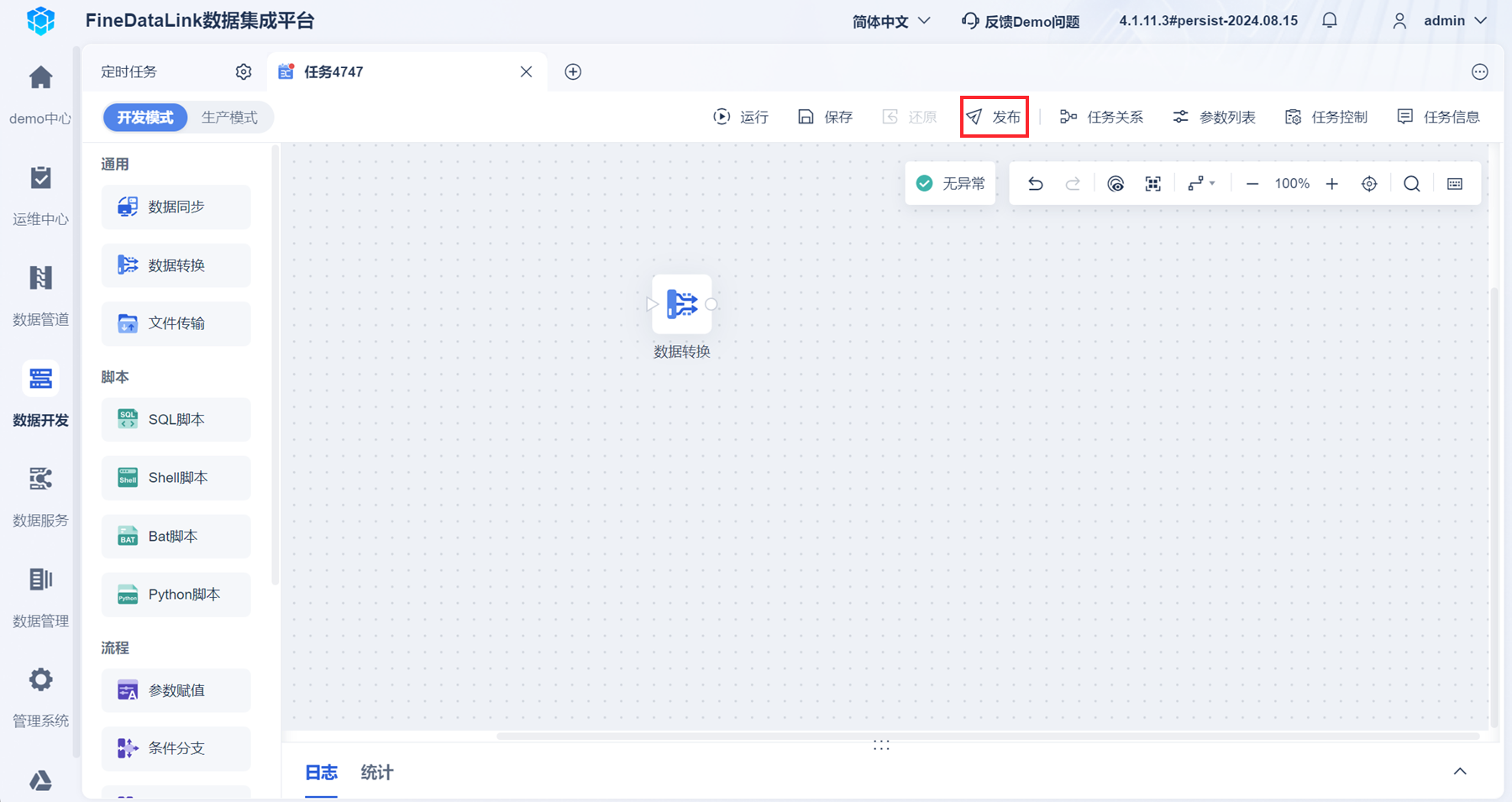This screenshot has height=802, width=1512.
Task: Open 任务控制 settings
Action: click(x=1326, y=117)
